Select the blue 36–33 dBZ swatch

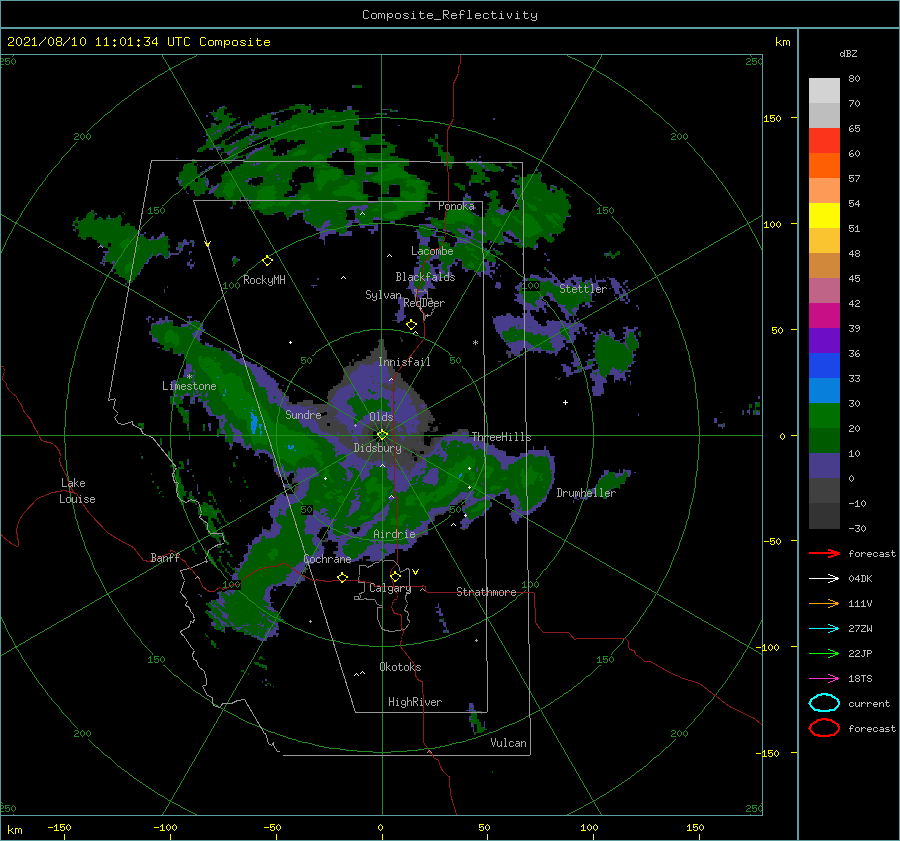[x=824, y=366]
